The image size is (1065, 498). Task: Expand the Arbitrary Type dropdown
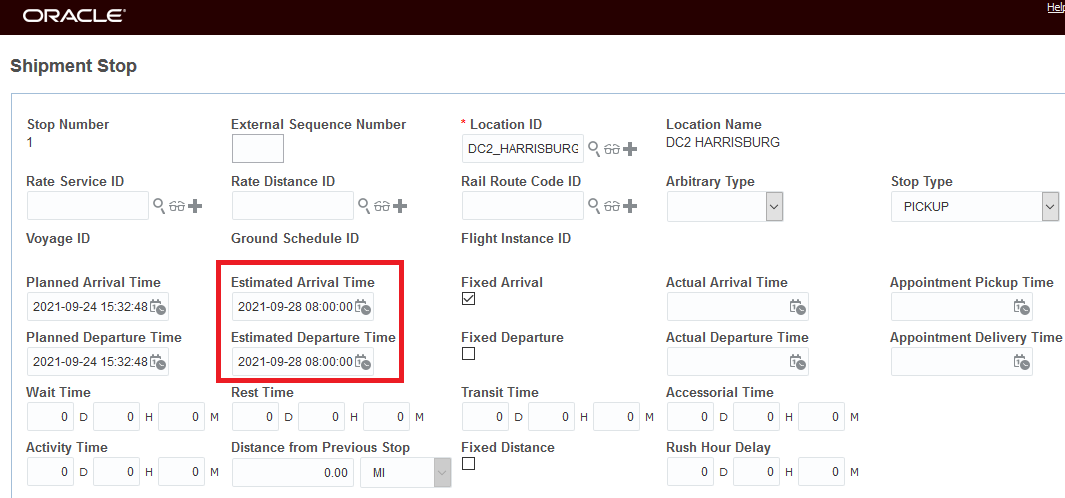coord(773,207)
